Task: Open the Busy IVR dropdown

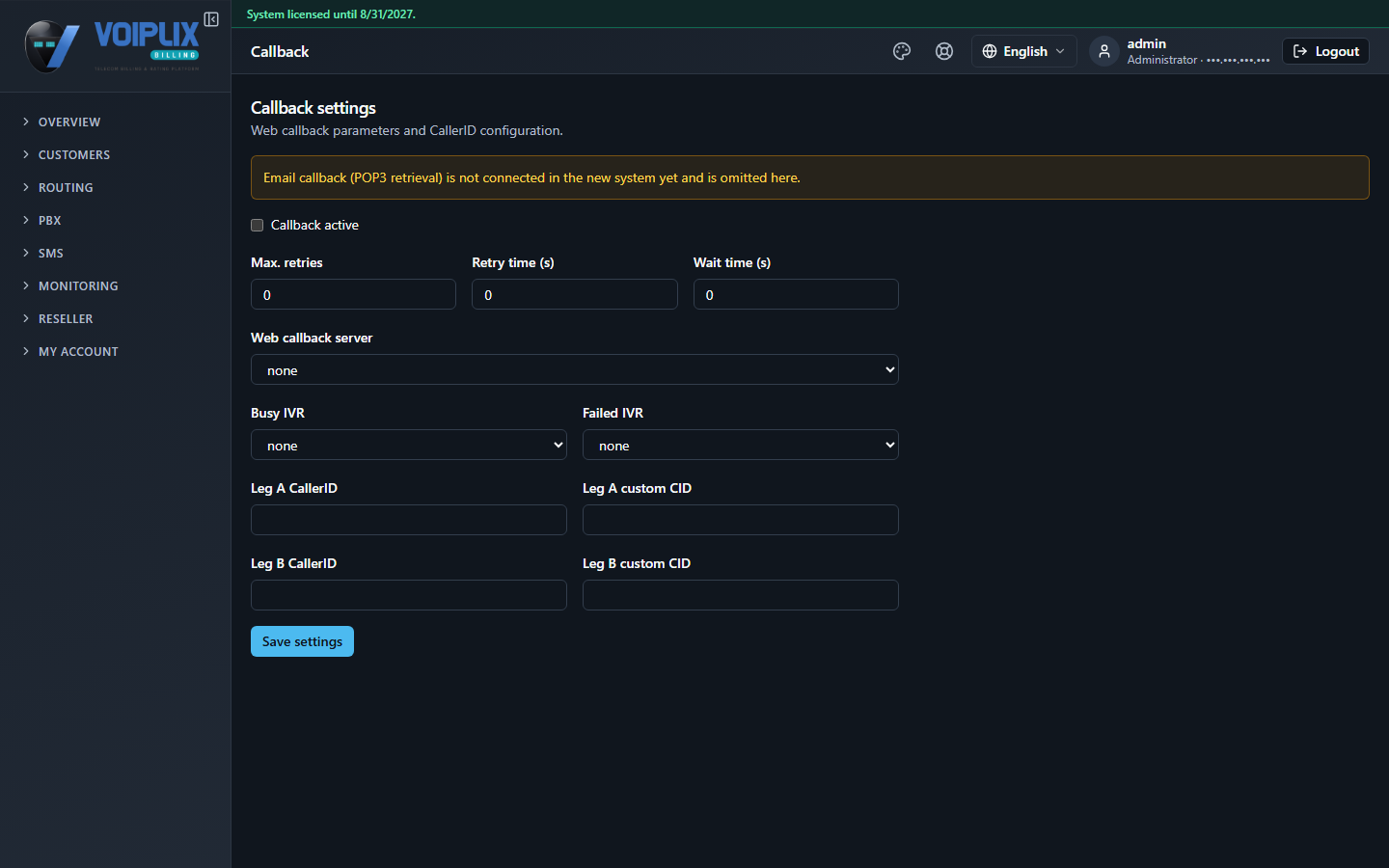Action: click(409, 445)
